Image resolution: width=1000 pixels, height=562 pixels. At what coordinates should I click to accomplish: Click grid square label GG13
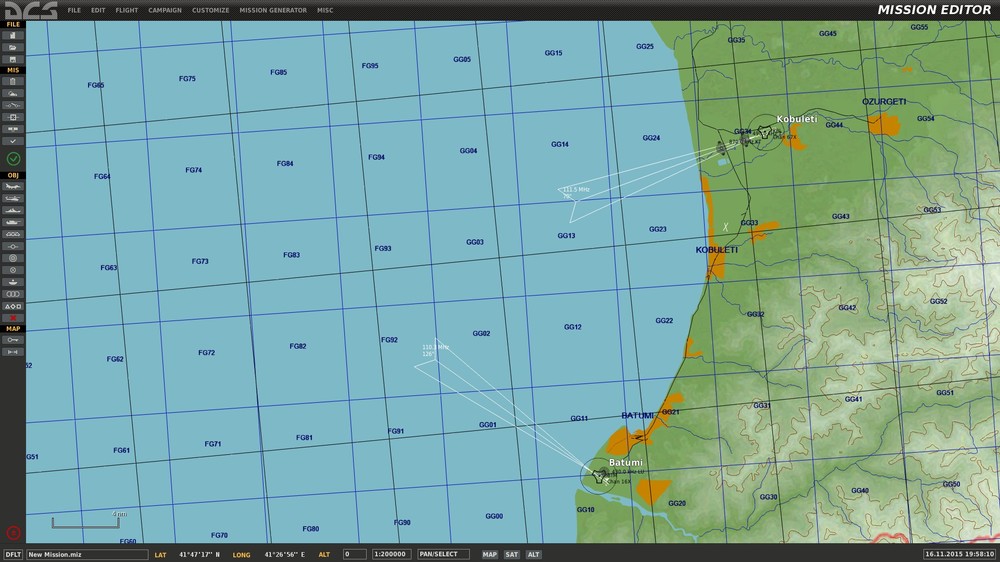[566, 235]
